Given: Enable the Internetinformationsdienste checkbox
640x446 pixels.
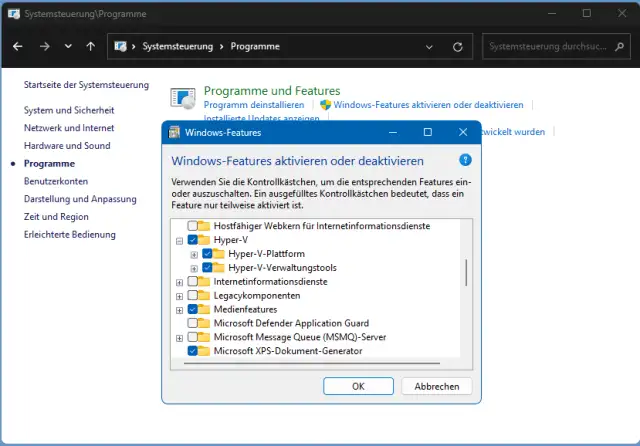Looking at the screenshot, I should point(192,281).
